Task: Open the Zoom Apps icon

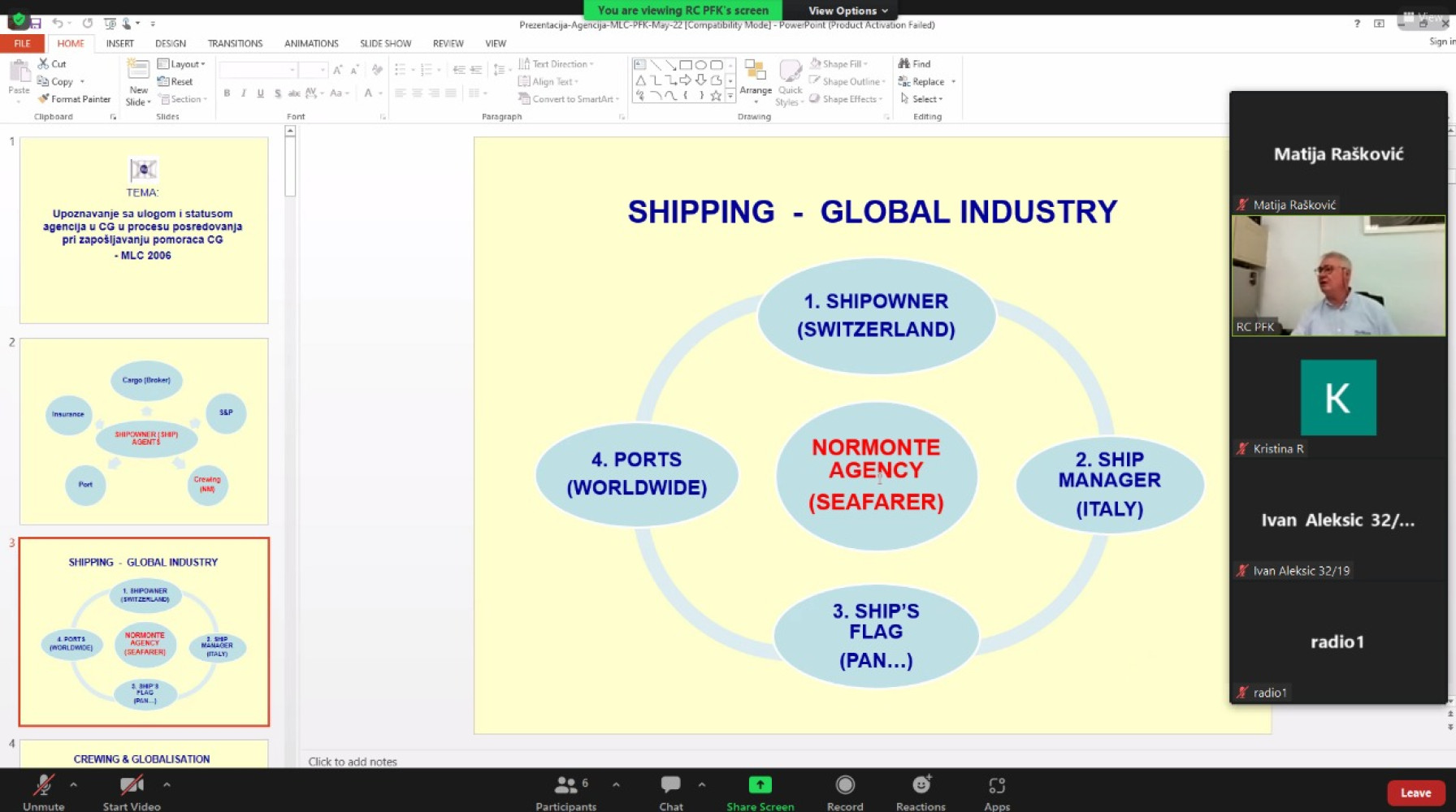Action: (997, 785)
